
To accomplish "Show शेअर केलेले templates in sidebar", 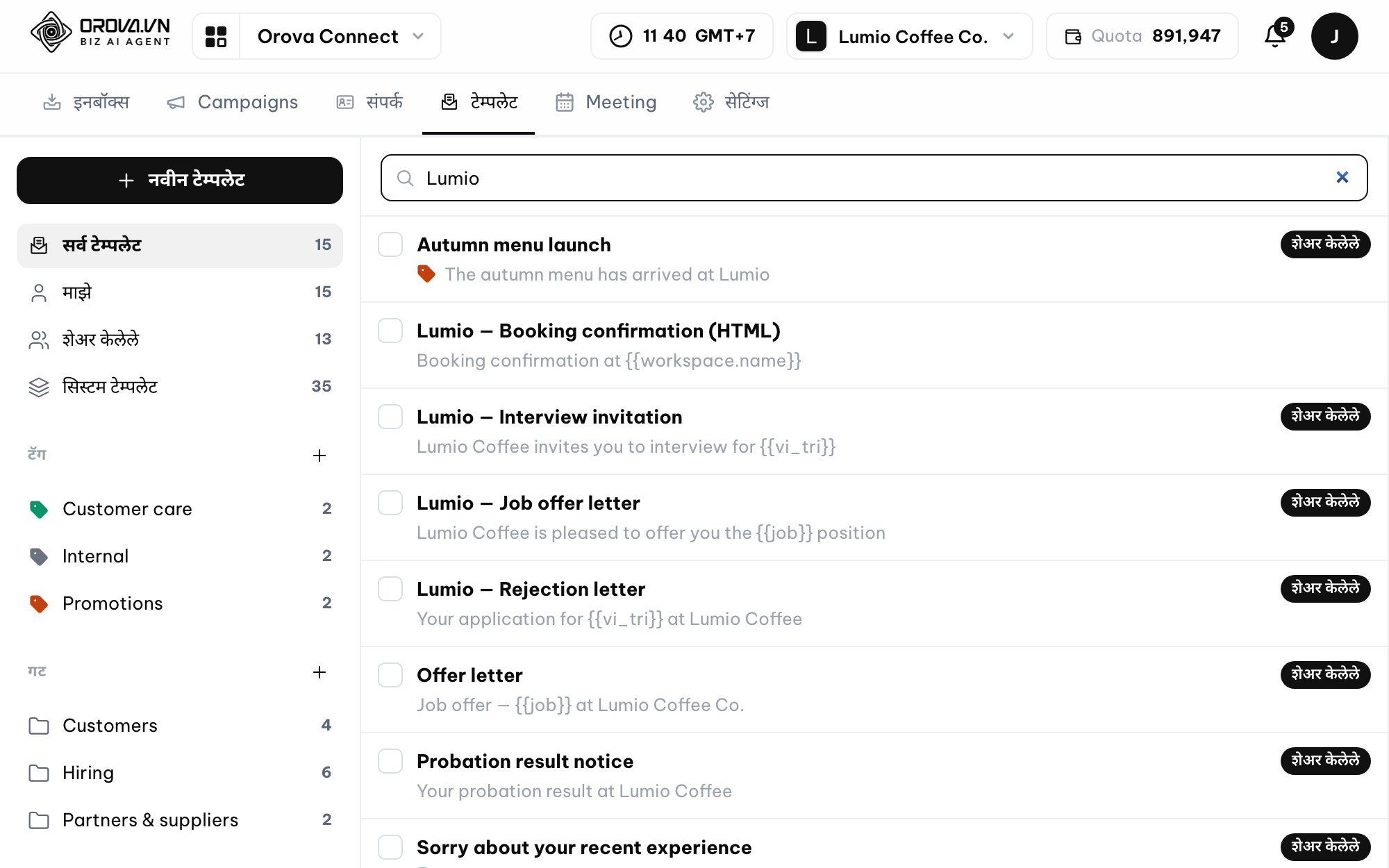I will 180,340.
